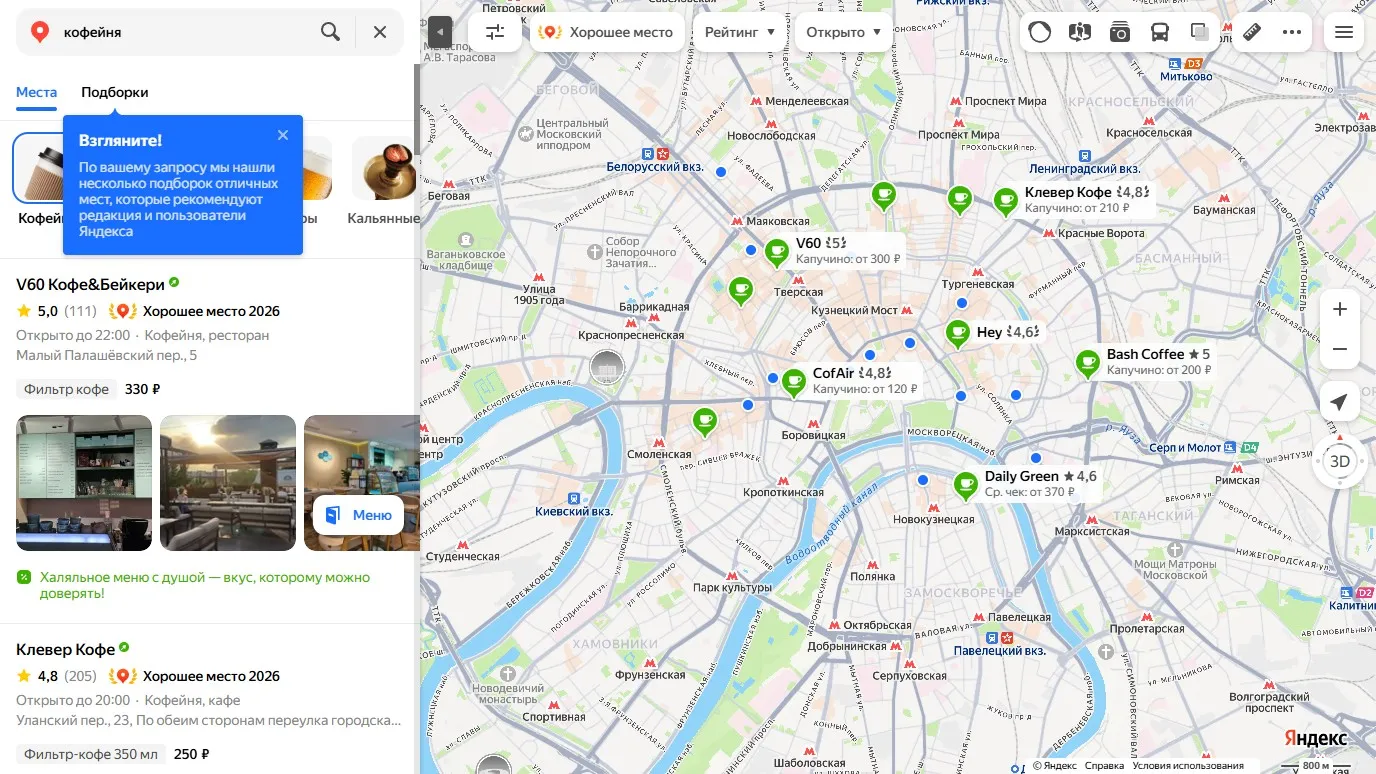
Task: Zoom in with the plus button
Action: coord(1339,309)
